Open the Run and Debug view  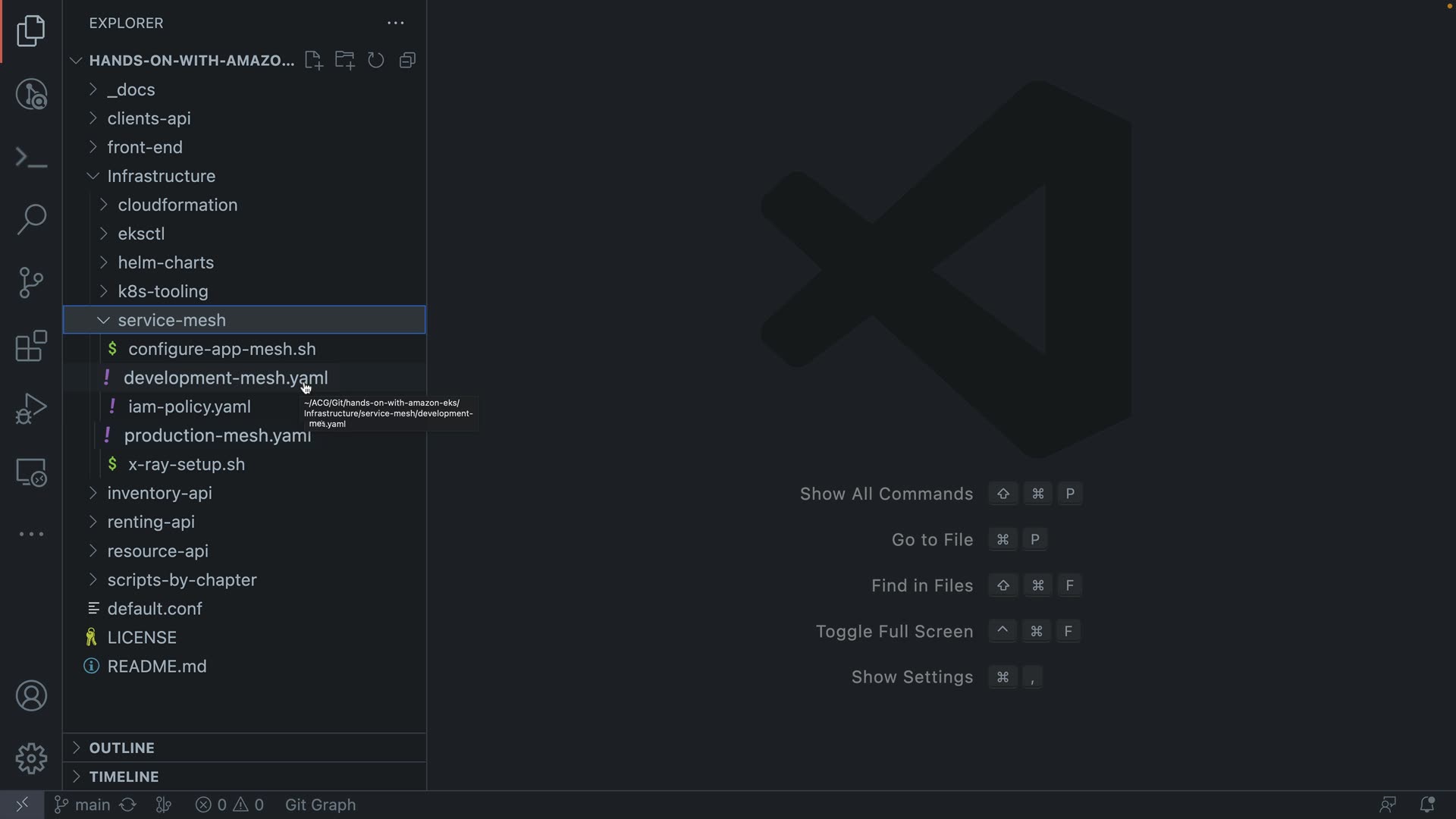coord(31,409)
